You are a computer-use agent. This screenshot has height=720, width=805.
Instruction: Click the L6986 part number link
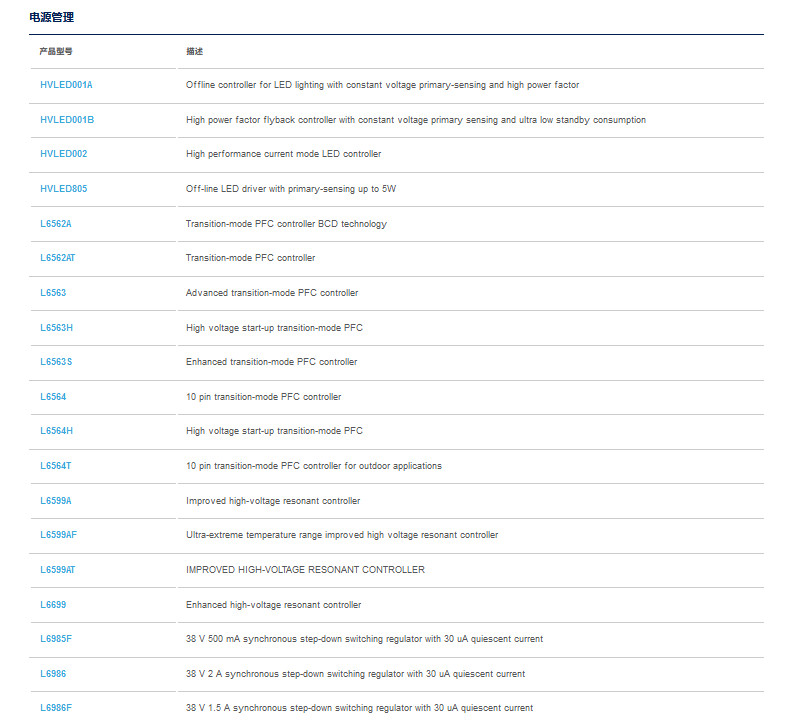pyautogui.click(x=53, y=673)
